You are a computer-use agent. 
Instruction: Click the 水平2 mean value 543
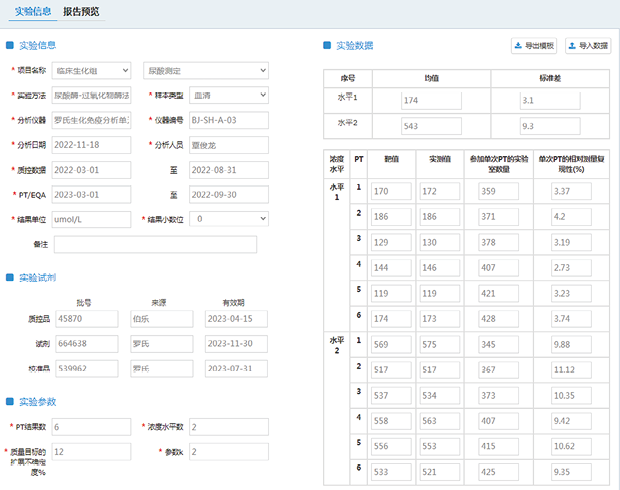coord(431,126)
